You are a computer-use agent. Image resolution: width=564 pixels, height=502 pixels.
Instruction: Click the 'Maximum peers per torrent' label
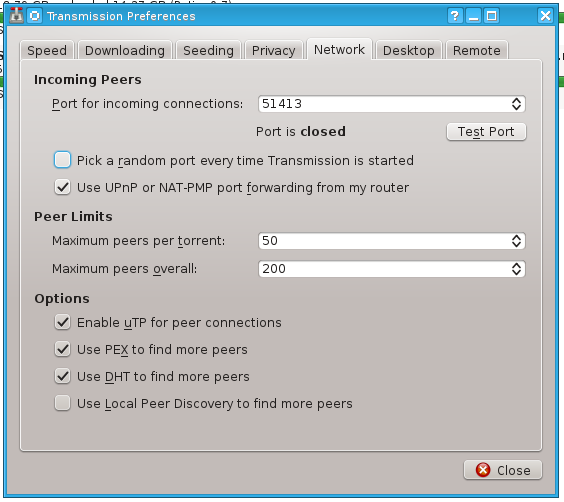[138, 241]
